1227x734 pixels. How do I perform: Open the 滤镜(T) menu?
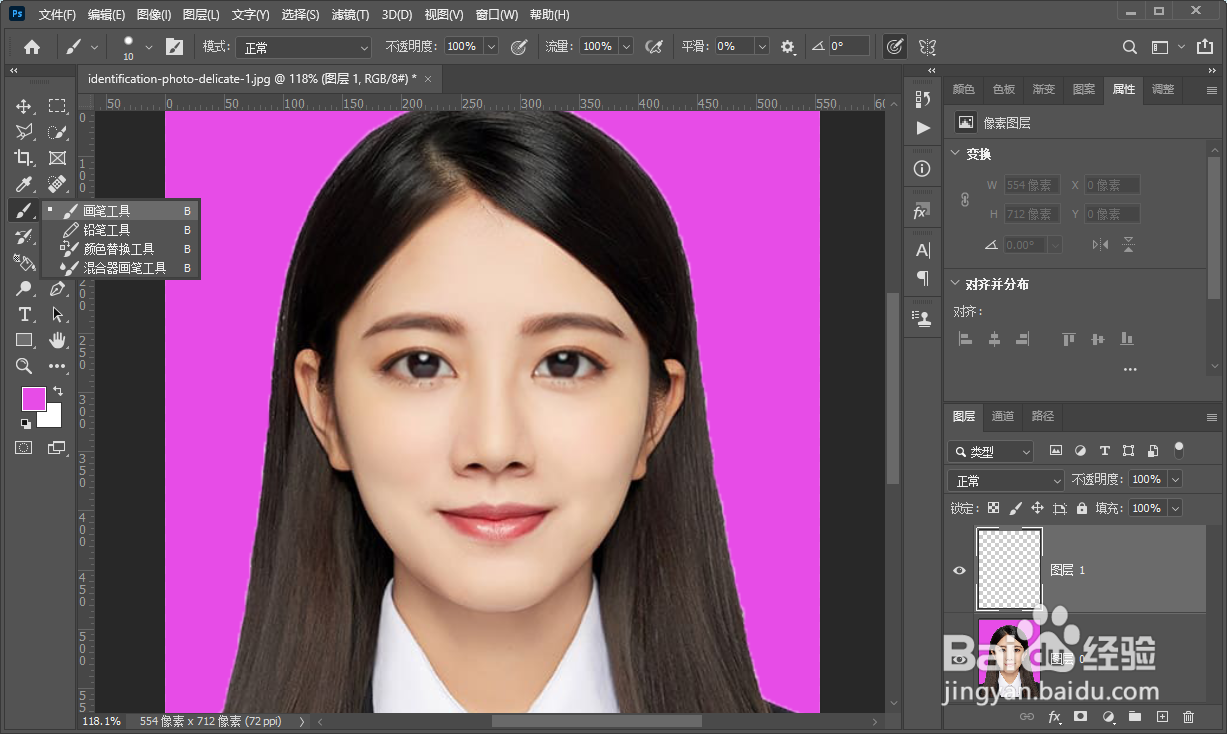click(350, 15)
